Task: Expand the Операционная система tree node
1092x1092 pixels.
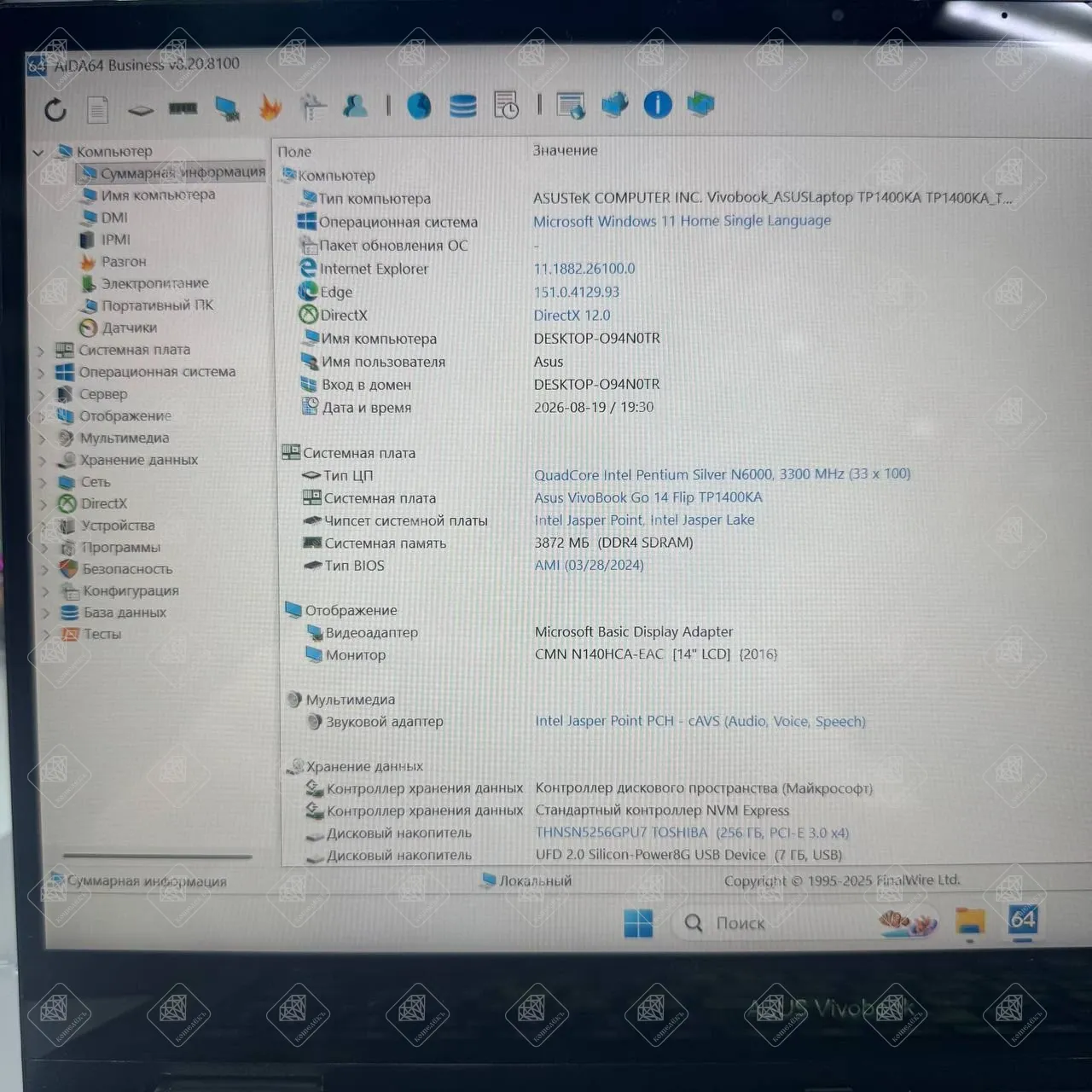Action: (41, 373)
